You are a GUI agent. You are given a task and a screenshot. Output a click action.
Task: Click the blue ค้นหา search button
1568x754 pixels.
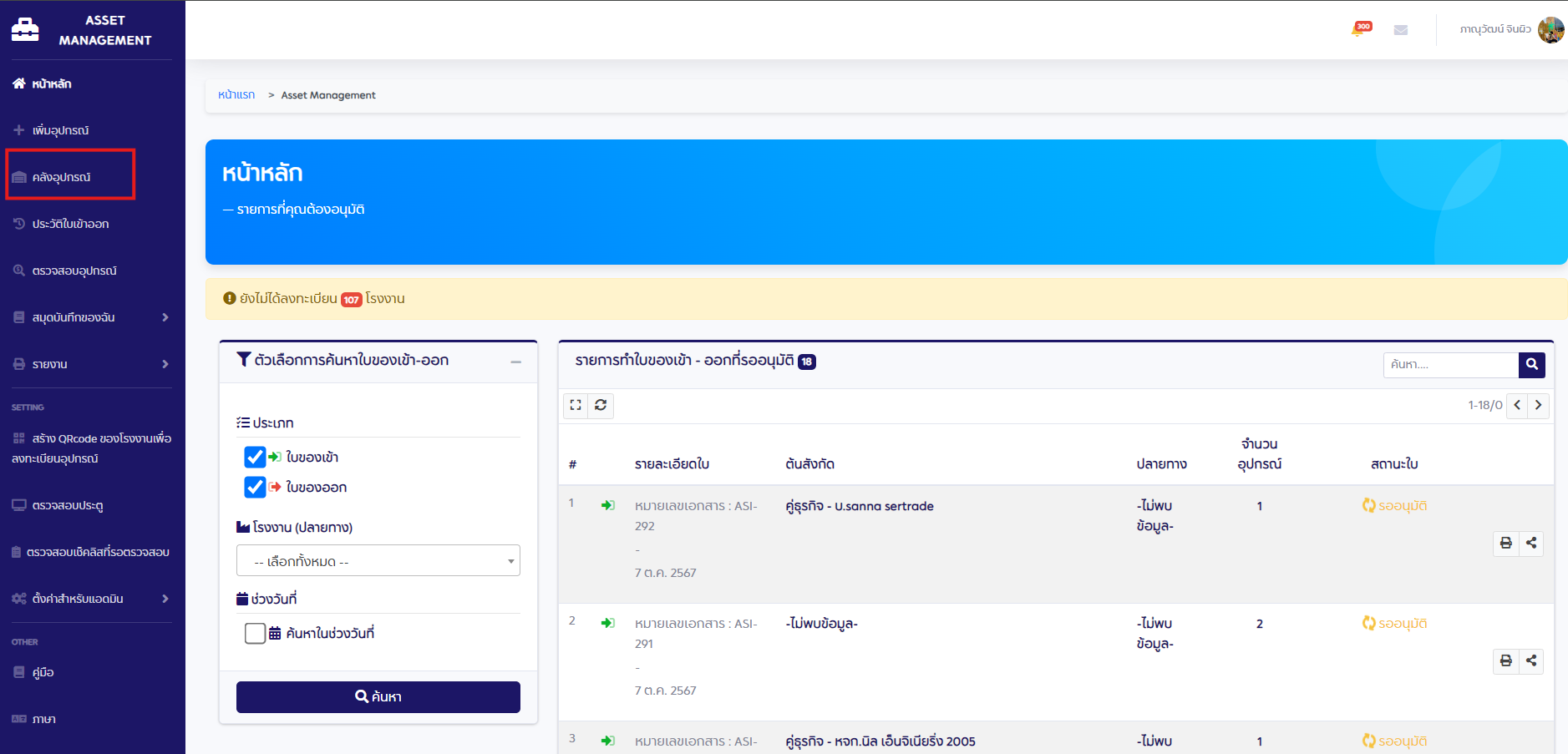378,696
